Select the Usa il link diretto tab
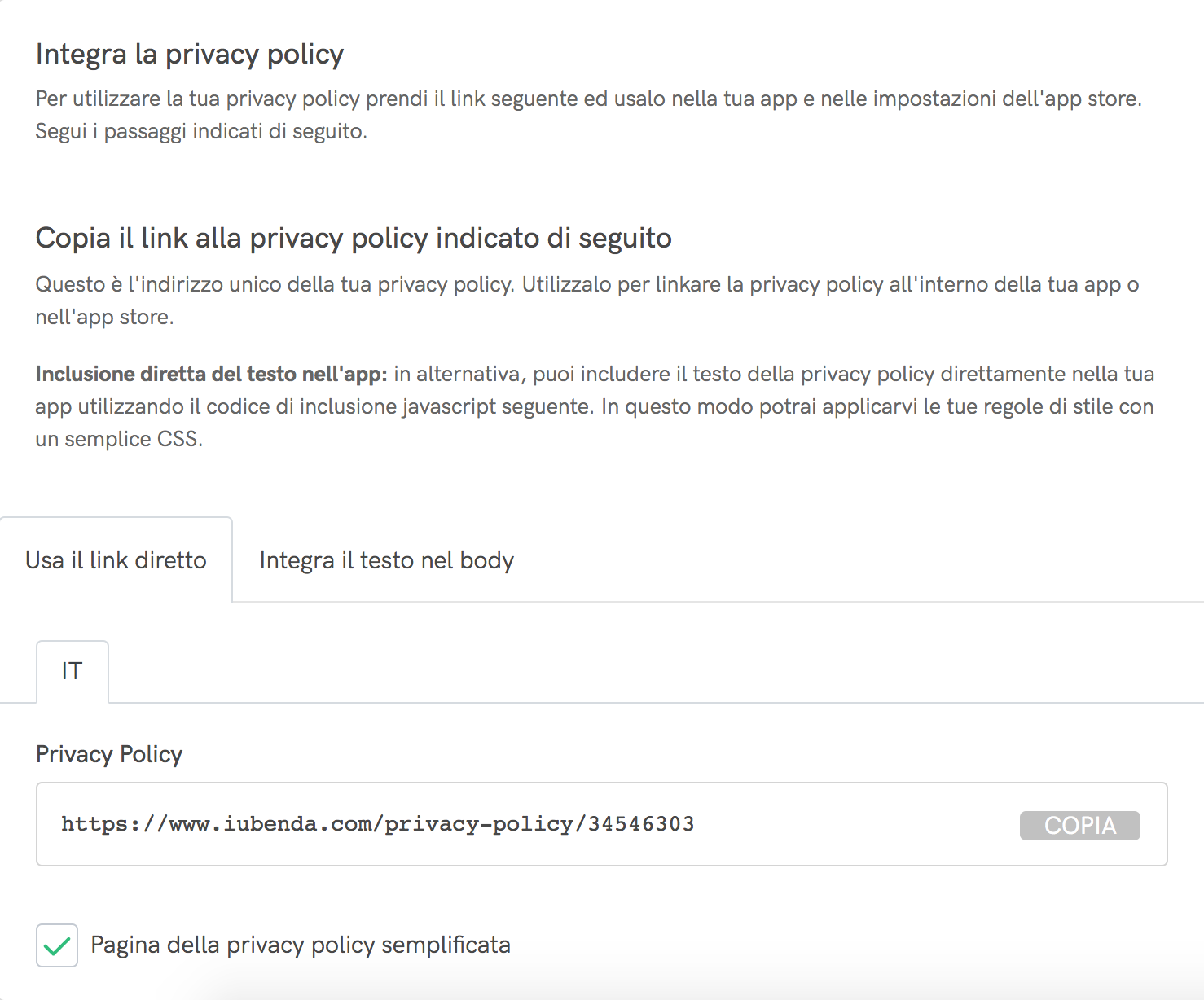Viewport: 1204px width, 1000px height. pos(116,560)
